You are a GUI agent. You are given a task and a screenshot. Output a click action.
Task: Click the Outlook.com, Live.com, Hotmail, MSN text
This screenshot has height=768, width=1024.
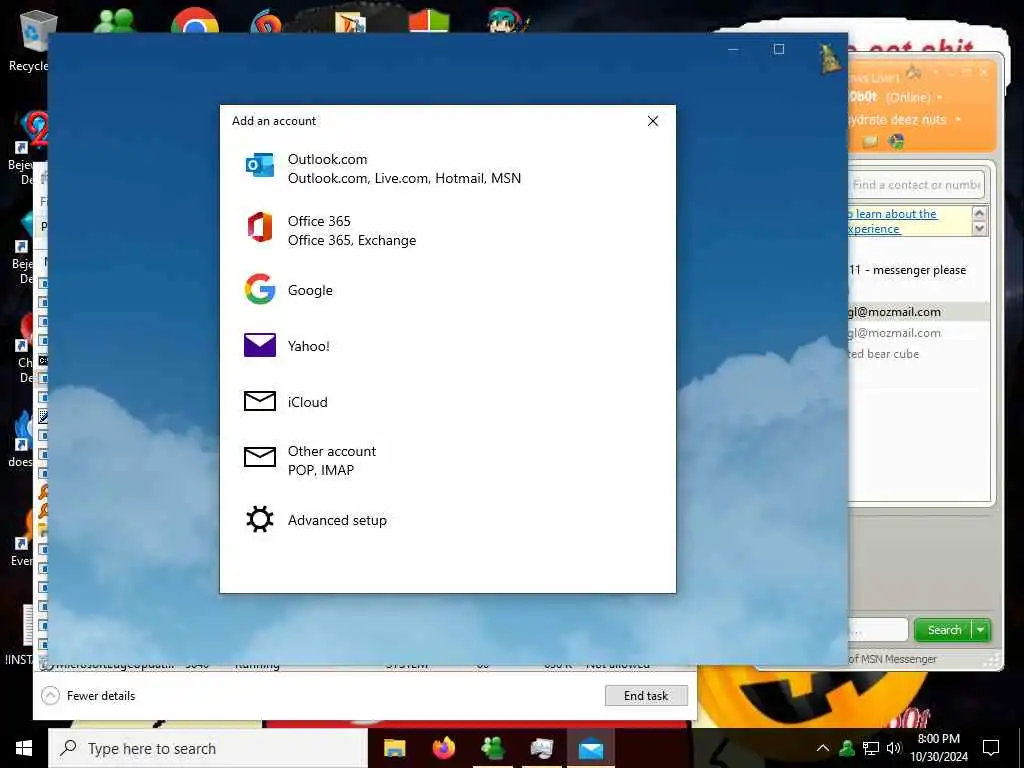[404, 178]
